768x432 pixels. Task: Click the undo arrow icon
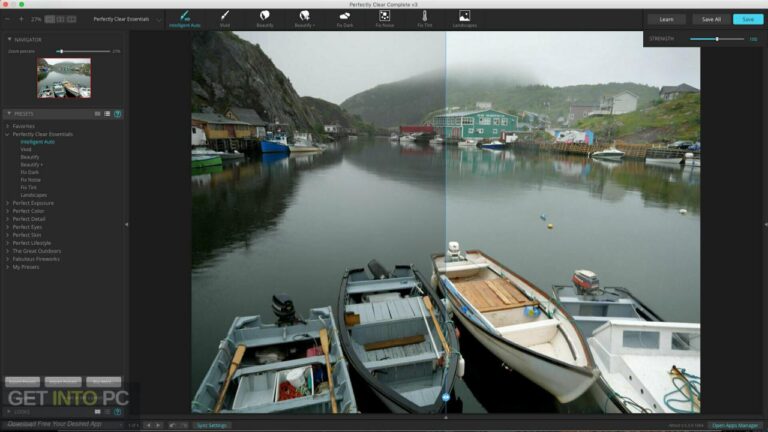(173, 425)
